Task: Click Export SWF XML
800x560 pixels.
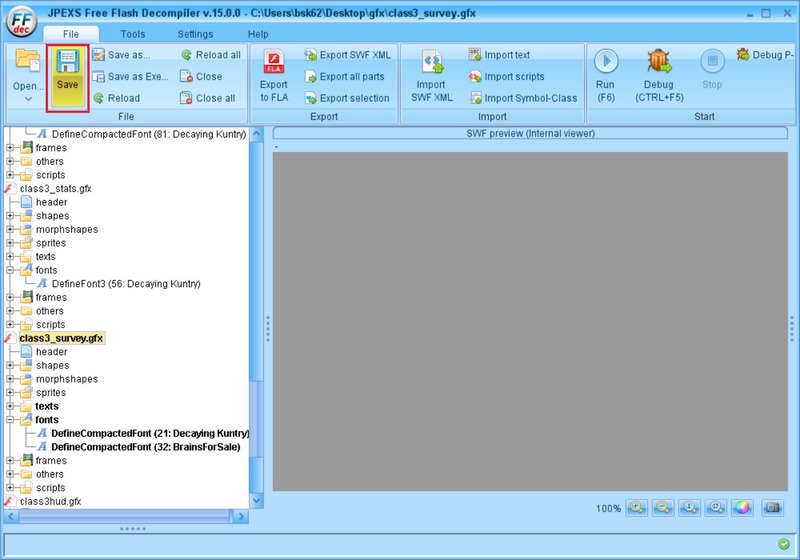Action: point(347,55)
